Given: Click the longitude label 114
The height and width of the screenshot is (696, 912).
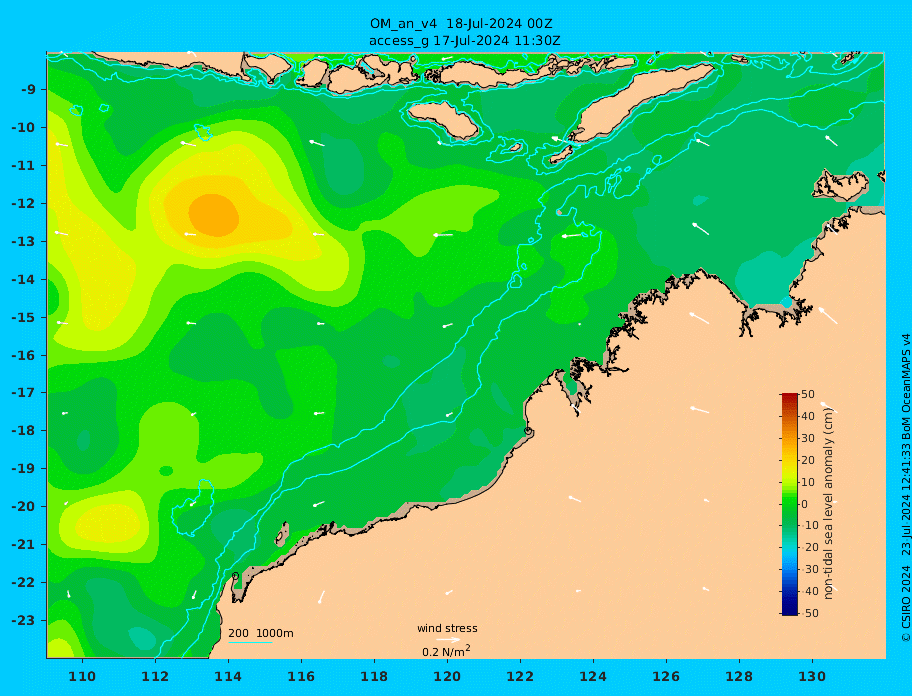Looking at the screenshot, I should click(x=228, y=676).
